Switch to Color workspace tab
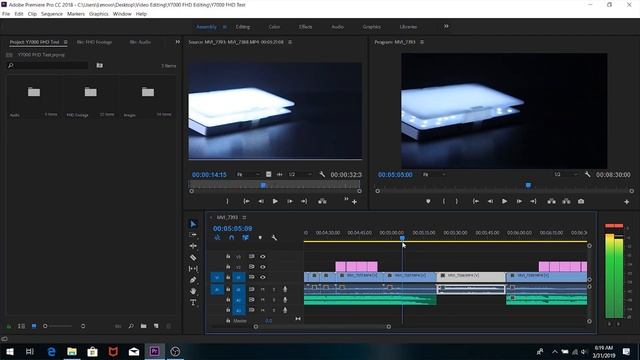The height and width of the screenshot is (360, 640). point(274,27)
